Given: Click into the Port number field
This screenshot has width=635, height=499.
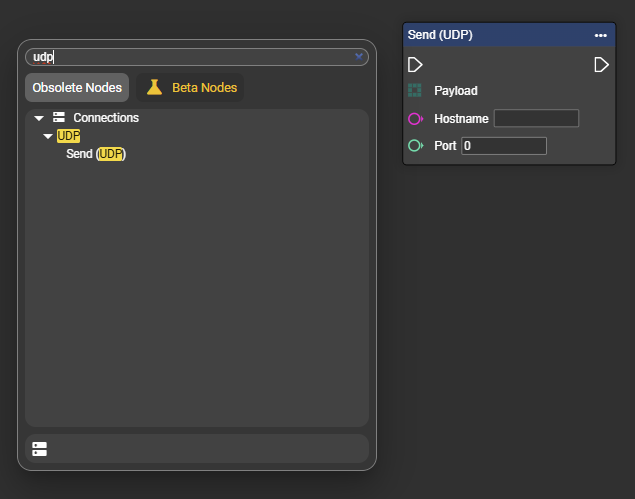Looking at the screenshot, I should 504,146.
